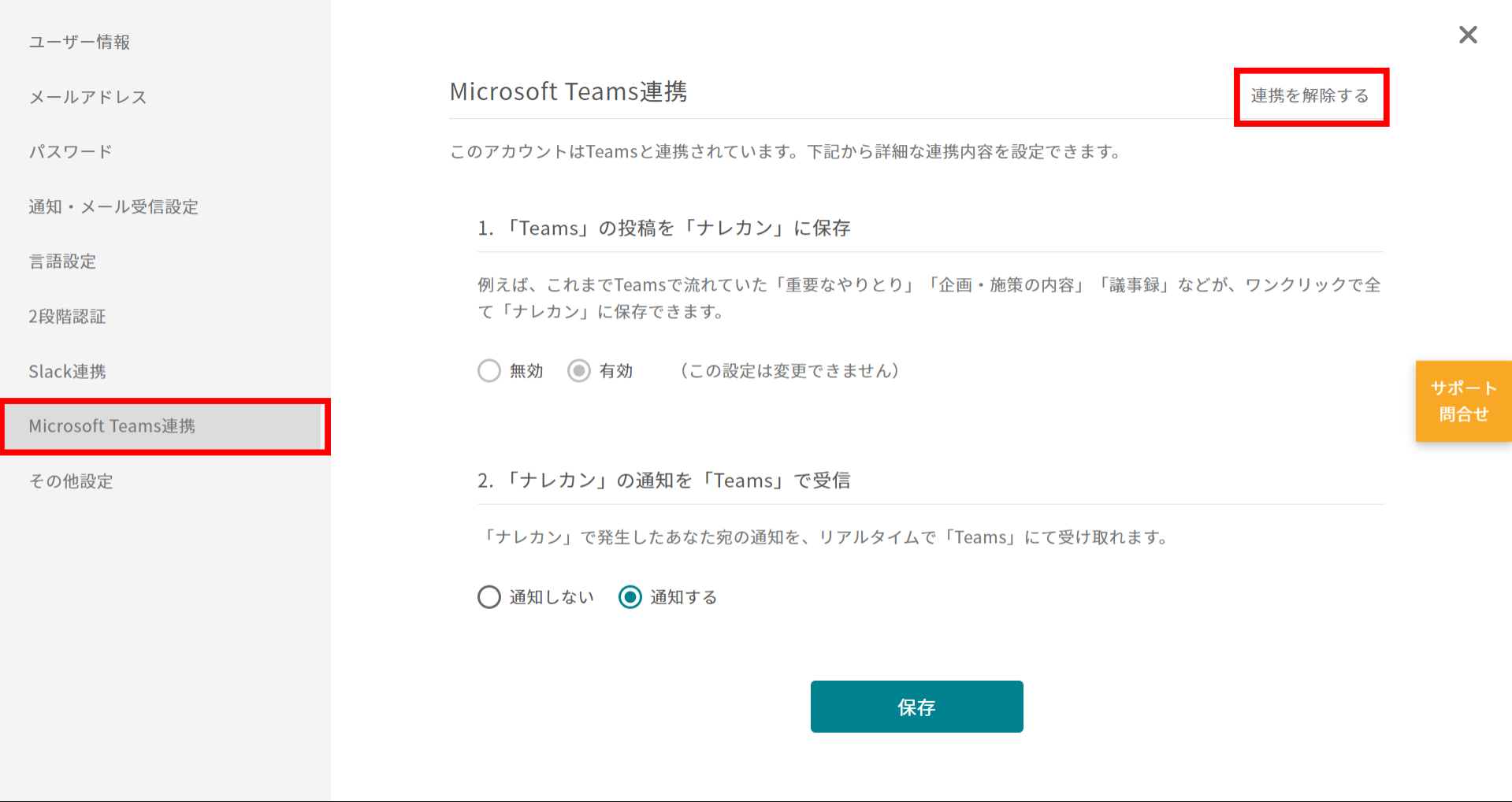Select Microsoft Teams連携 in sidebar

click(165, 426)
